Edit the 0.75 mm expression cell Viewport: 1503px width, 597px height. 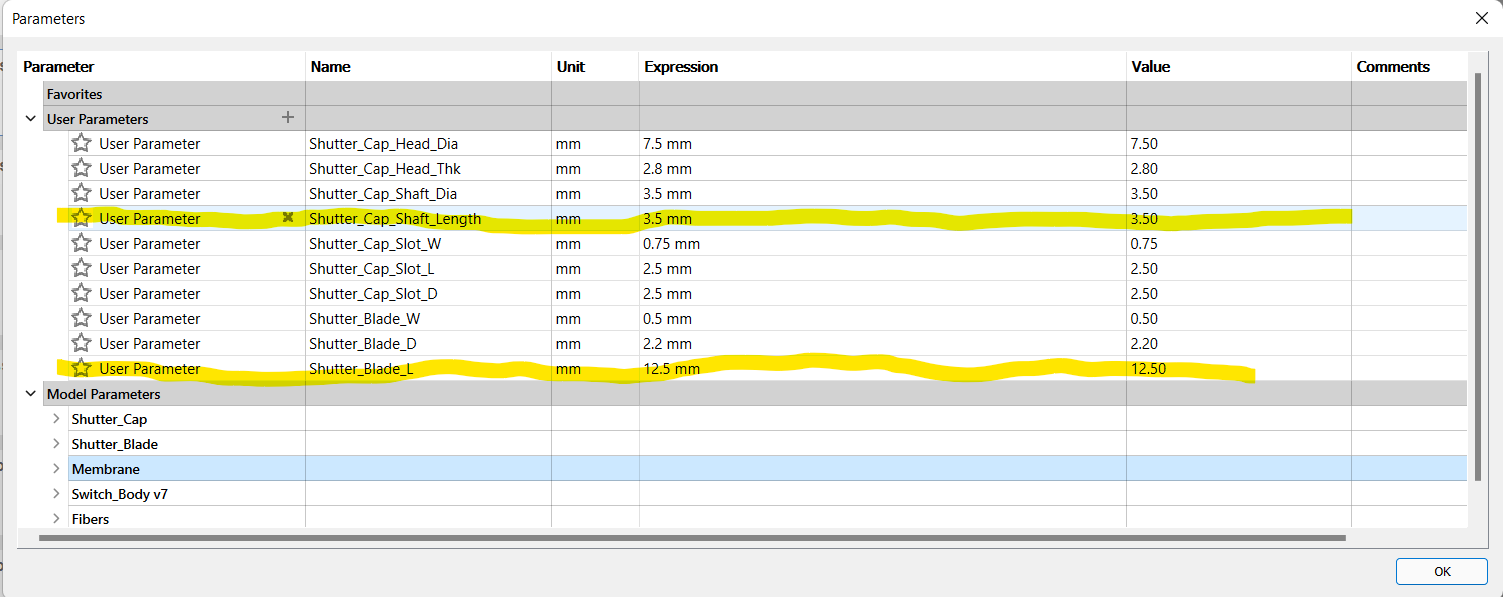[883, 243]
